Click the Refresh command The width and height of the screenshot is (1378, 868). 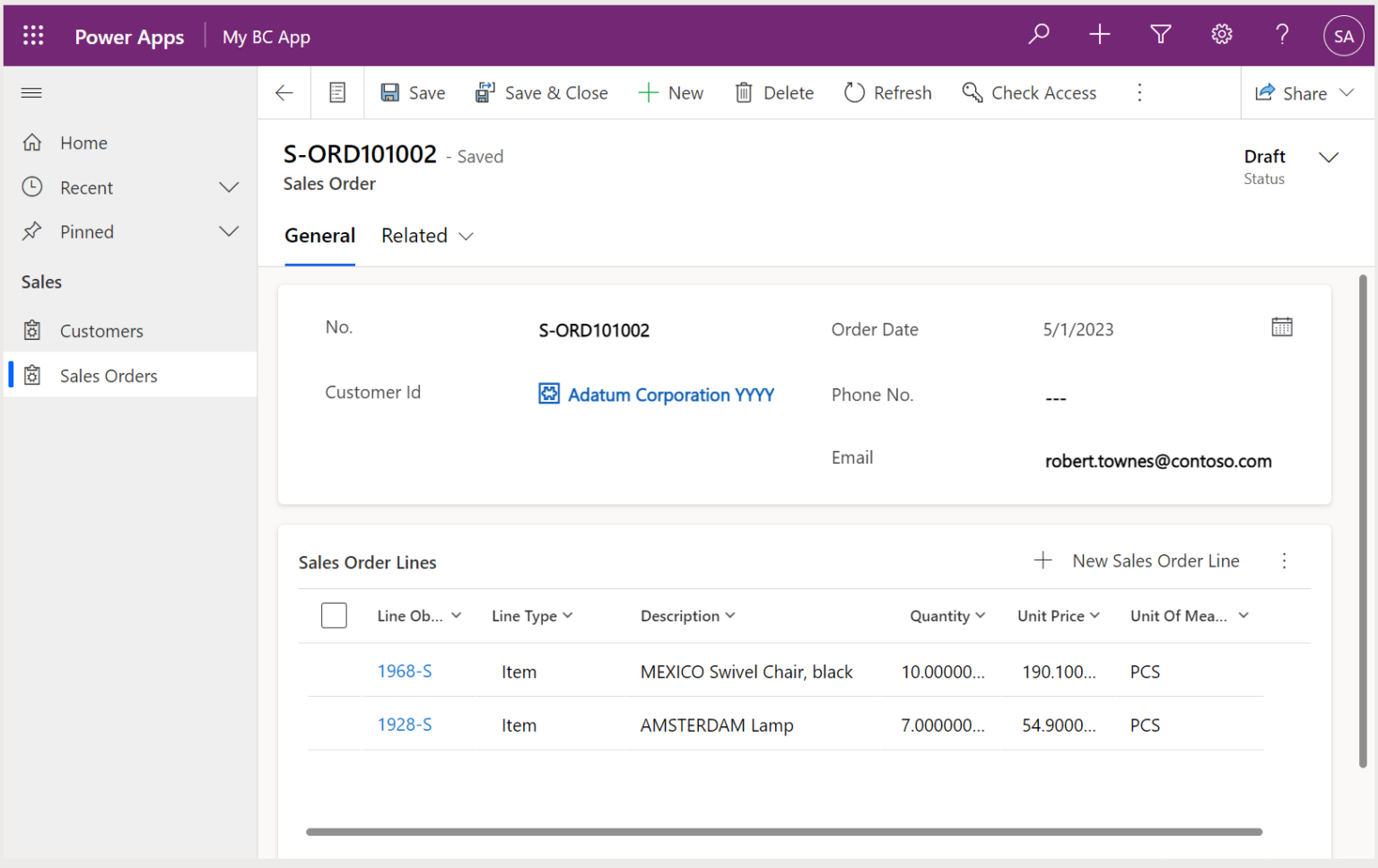pyautogui.click(x=888, y=92)
